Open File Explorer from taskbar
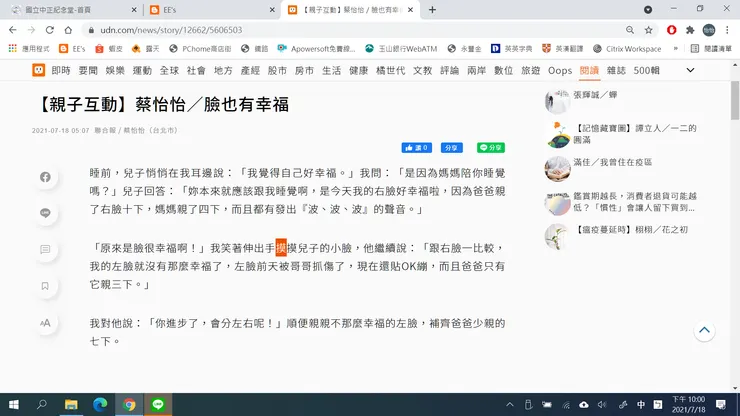 (x=71, y=405)
